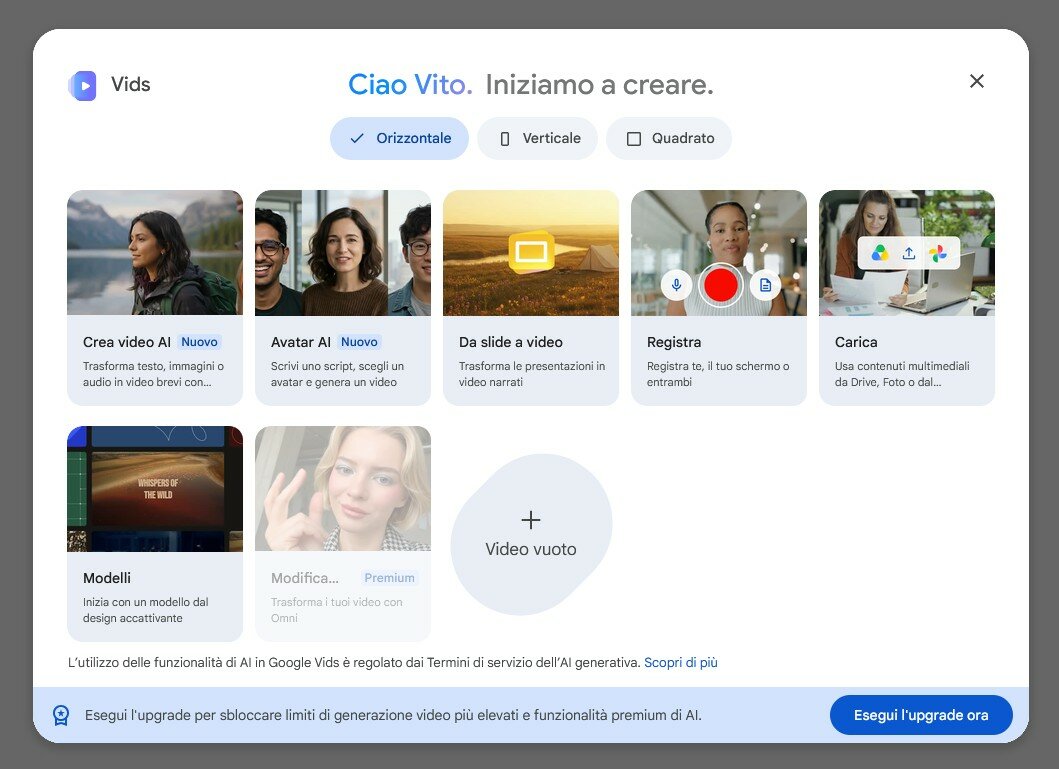Open the Crea video AI card

155,298
